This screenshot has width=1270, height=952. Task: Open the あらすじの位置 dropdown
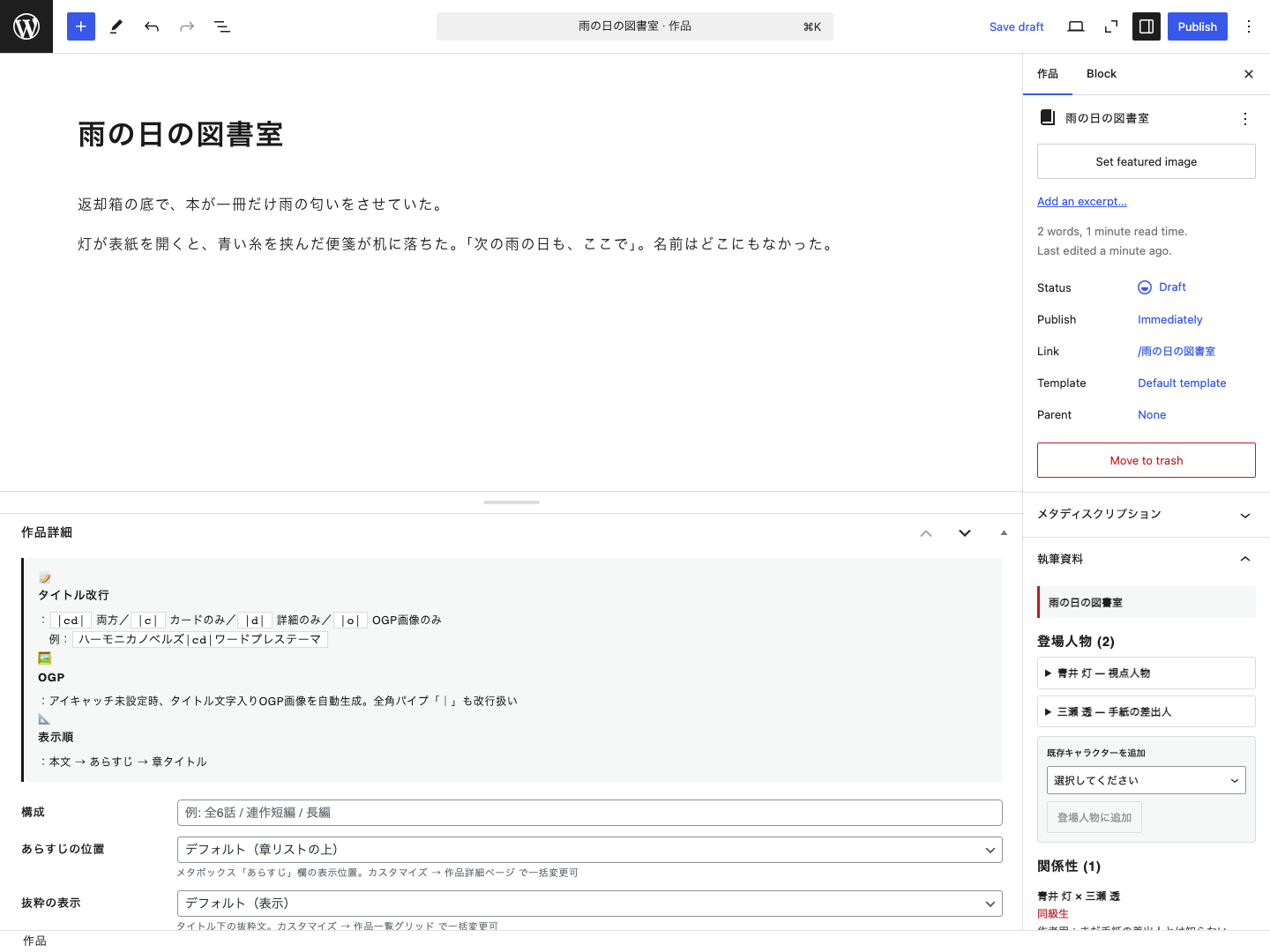(590, 850)
